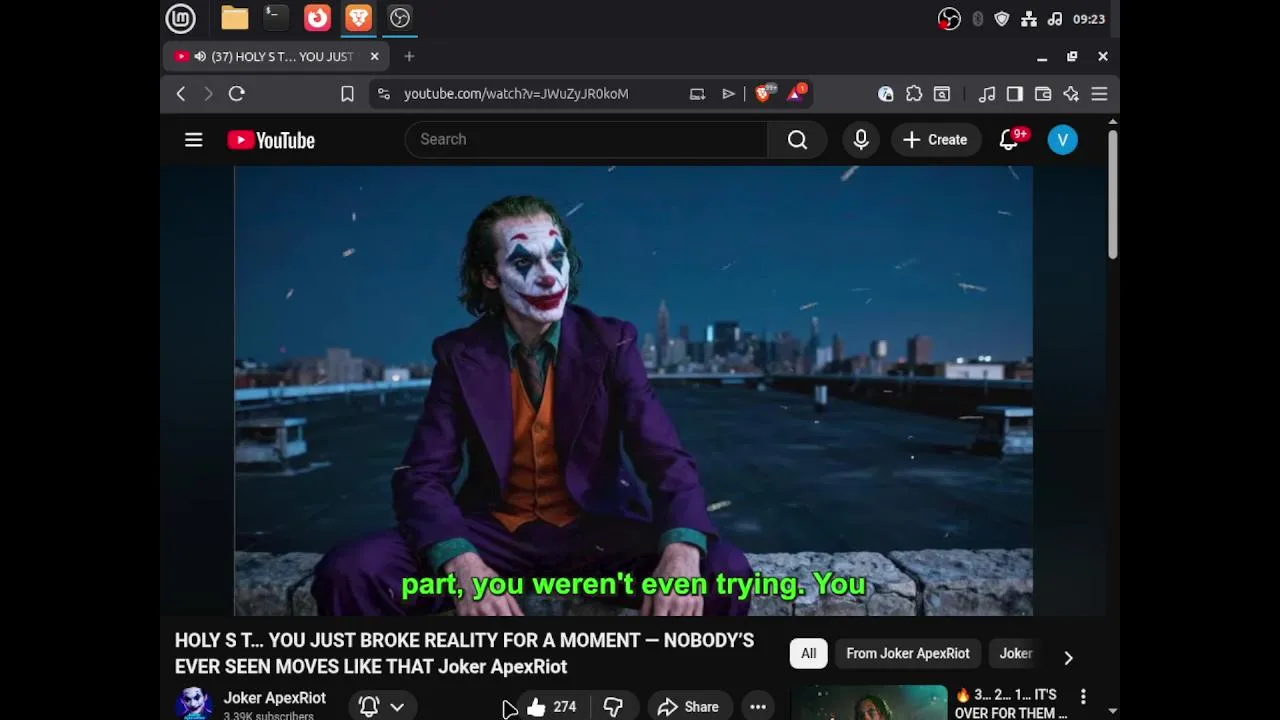Viewport: 1280px width, 720px height.
Task: Select the All filter chip
Action: 808,654
